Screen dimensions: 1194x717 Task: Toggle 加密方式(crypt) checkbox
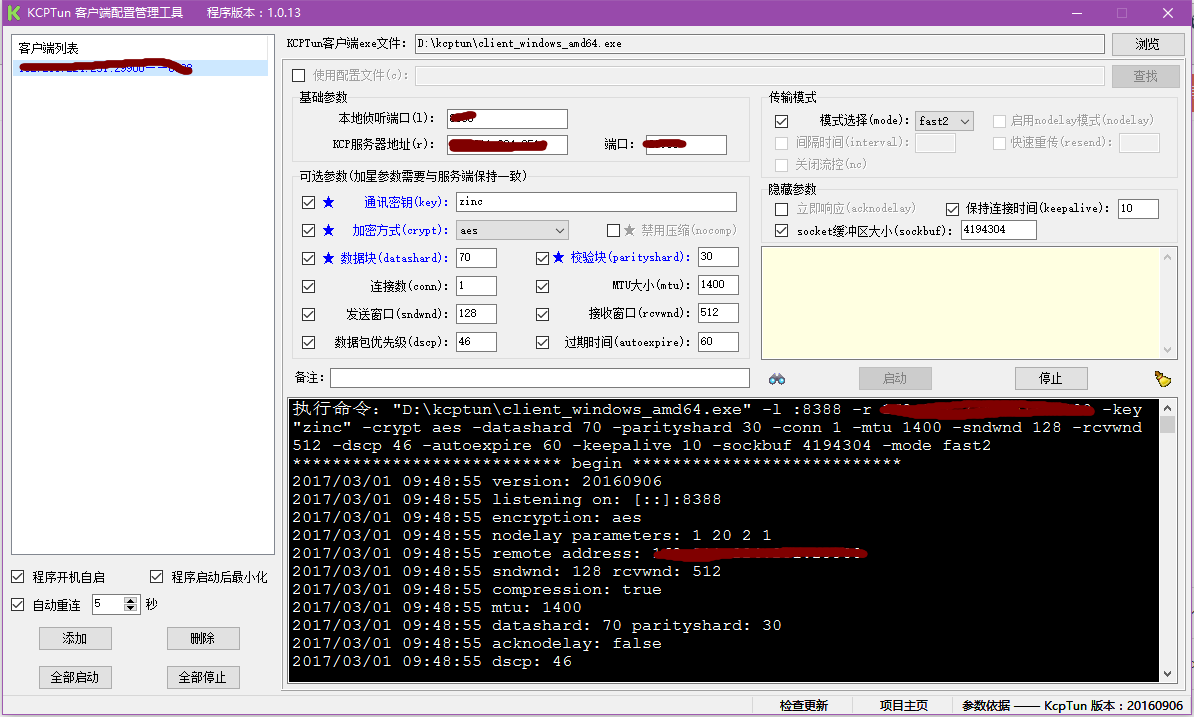[x=308, y=231]
